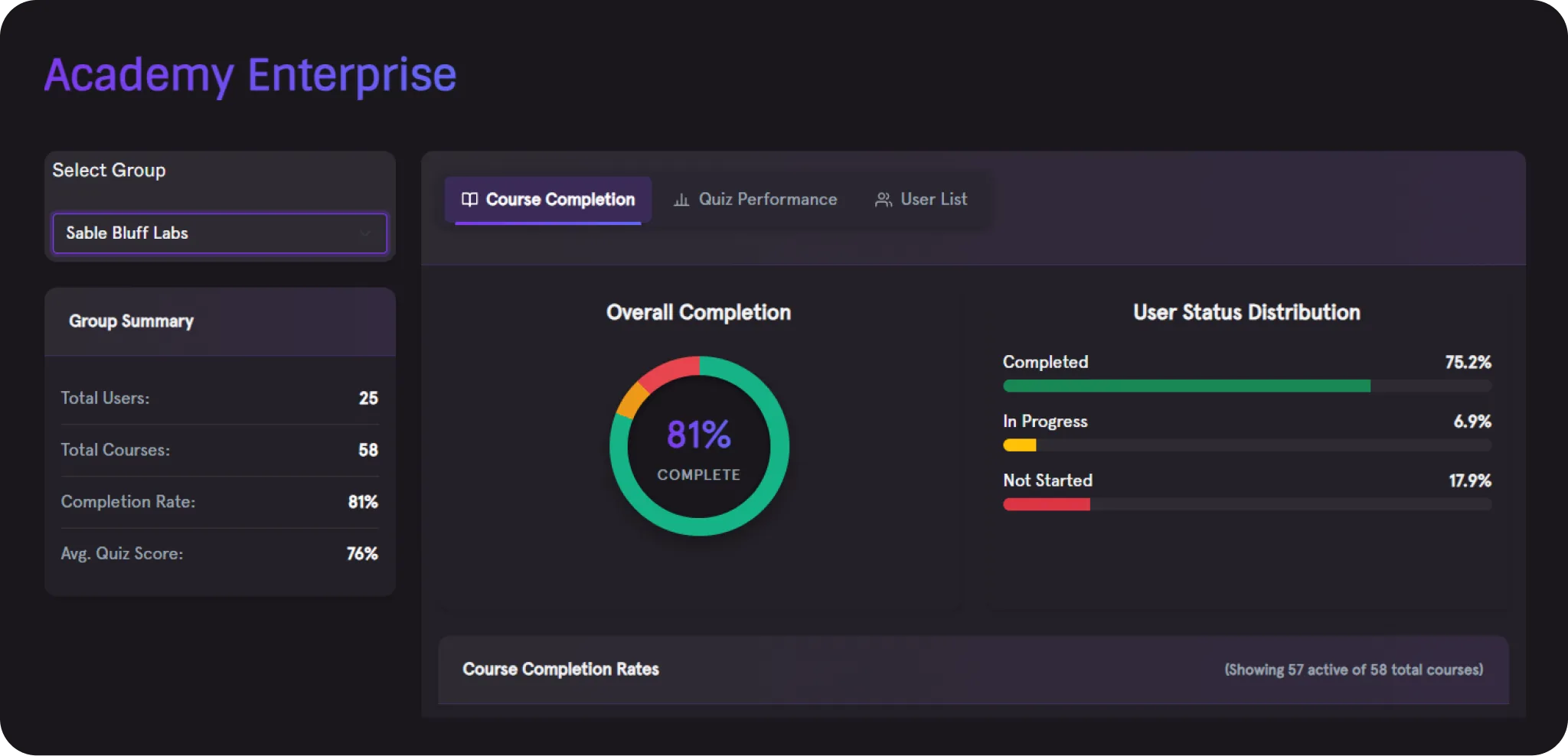Screen dimensions: 1568x756
Task: Click the book icon on Course Completion tab
Action: [469, 200]
